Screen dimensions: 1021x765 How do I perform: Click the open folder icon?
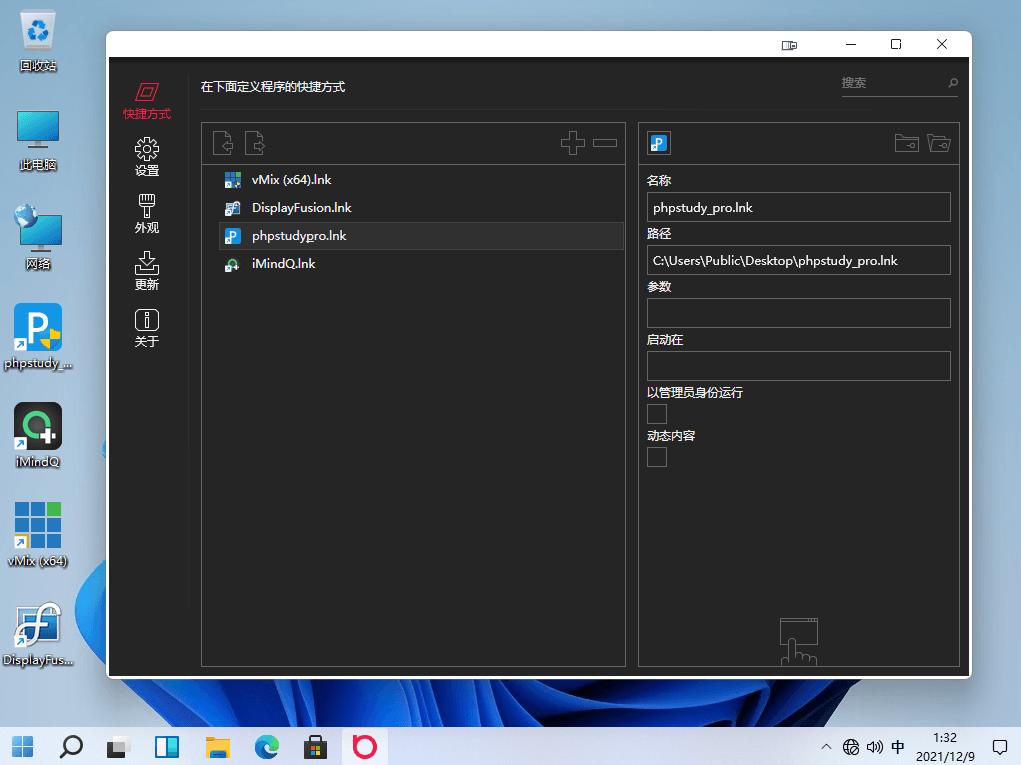[939, 143]
